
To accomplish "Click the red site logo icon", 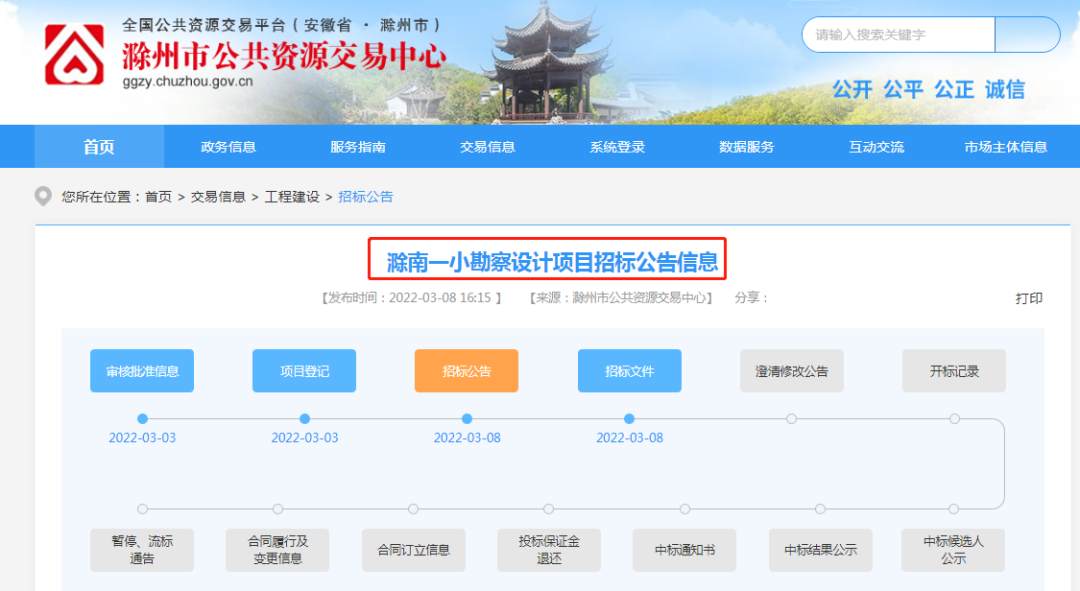I will (74, 55).
